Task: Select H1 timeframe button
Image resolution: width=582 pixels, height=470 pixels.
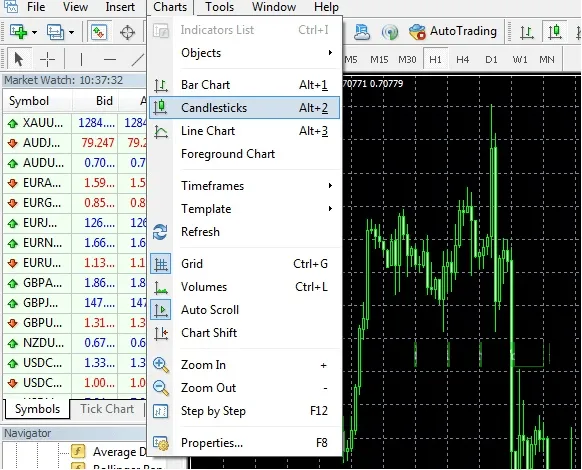Action: [435, 59]
